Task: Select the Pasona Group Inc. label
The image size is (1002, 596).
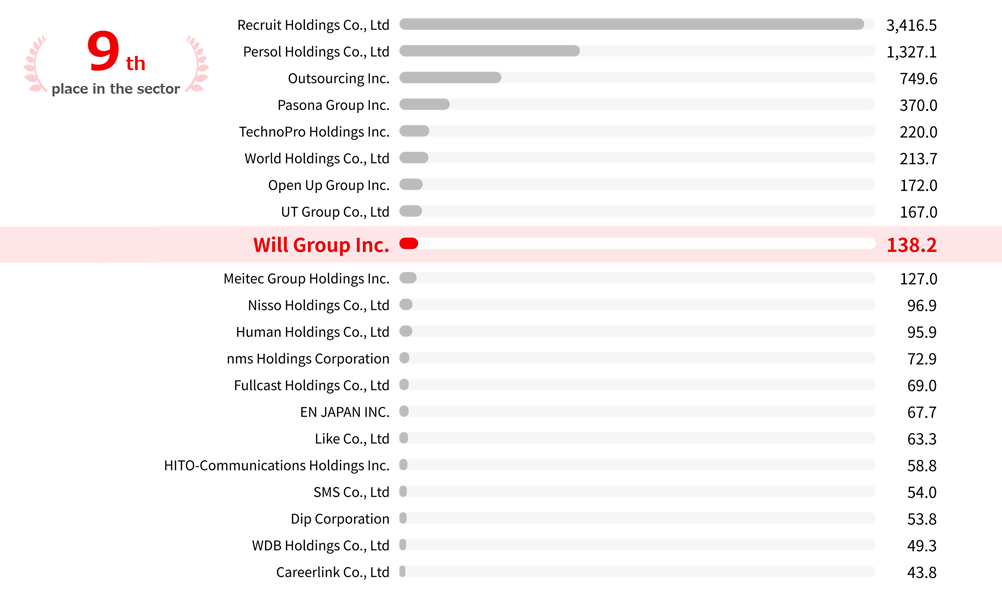Action: click(x=334, y=105)
